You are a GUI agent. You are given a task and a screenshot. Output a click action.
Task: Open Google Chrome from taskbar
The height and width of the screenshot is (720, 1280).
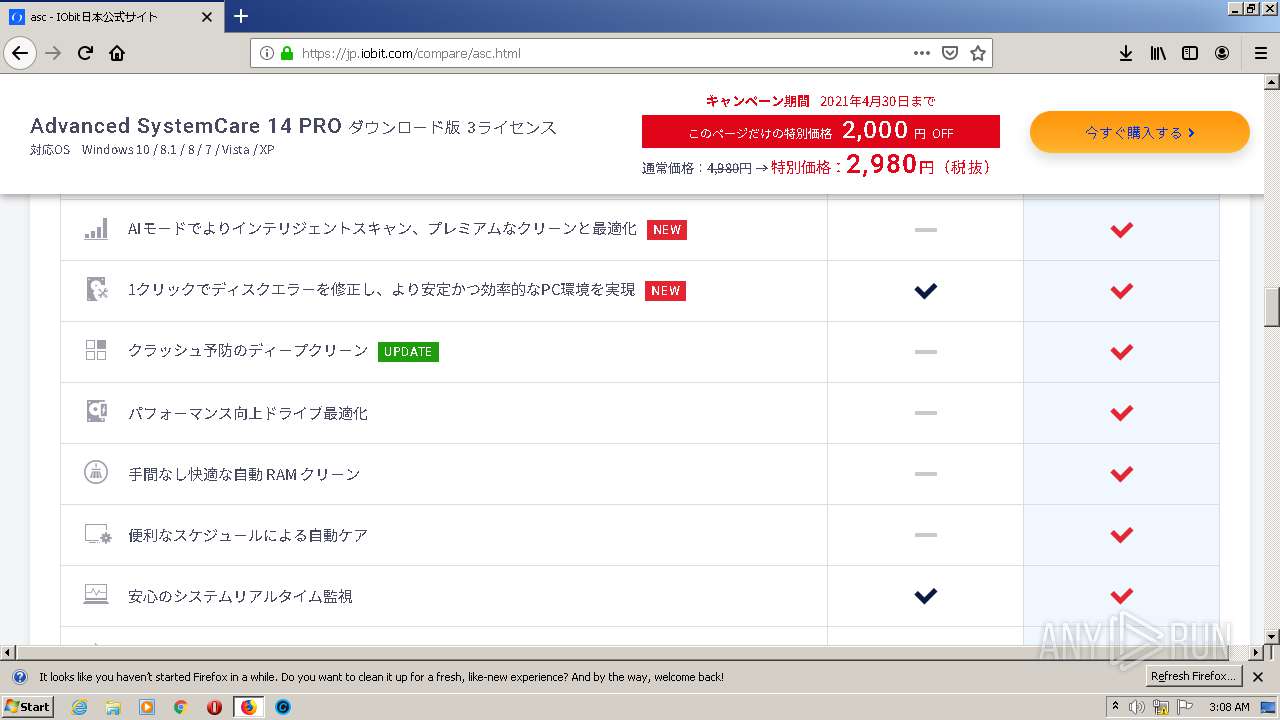coord(180,707)
